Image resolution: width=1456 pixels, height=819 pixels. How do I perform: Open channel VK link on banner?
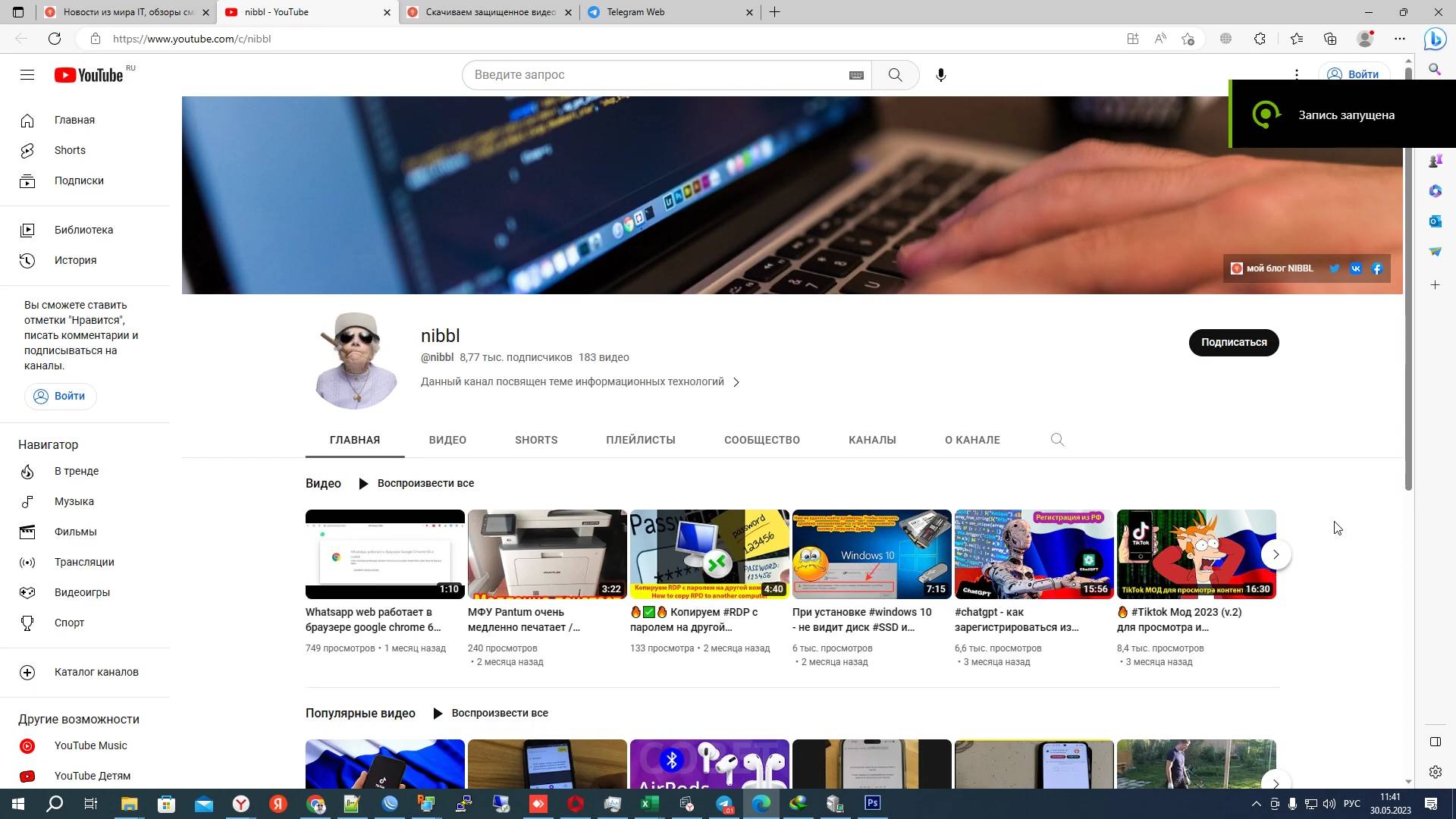coord(1355,268)
